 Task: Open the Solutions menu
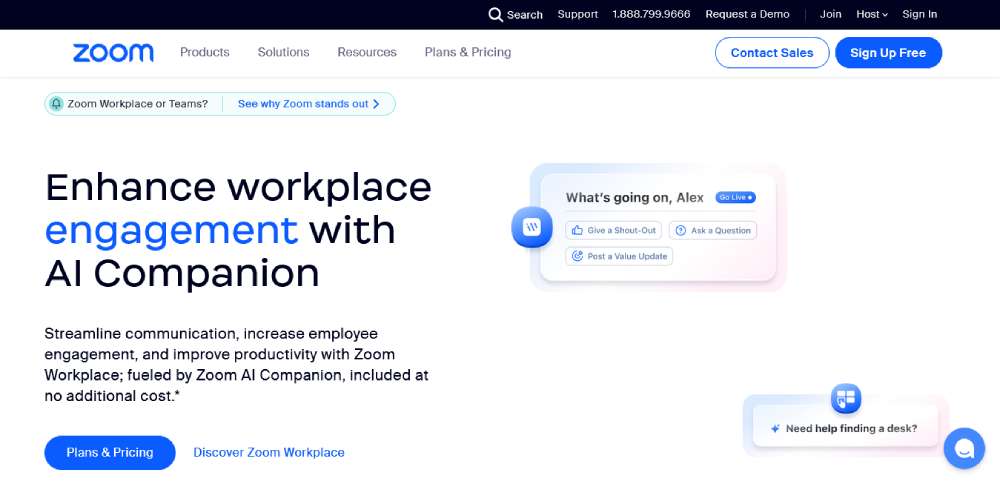tap(283, 52)
